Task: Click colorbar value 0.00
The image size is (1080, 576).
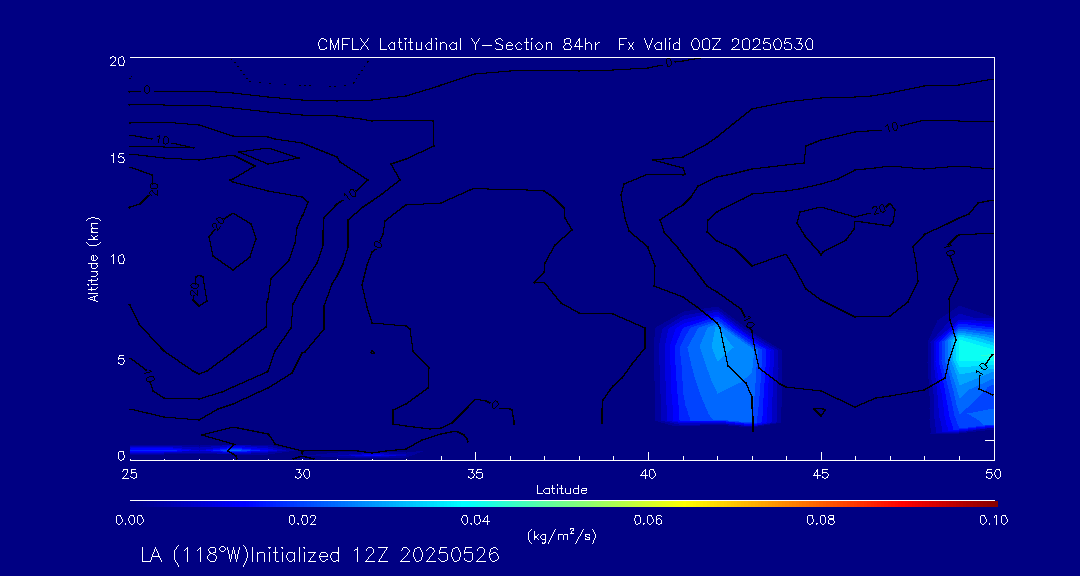Action: pos(129,520)
